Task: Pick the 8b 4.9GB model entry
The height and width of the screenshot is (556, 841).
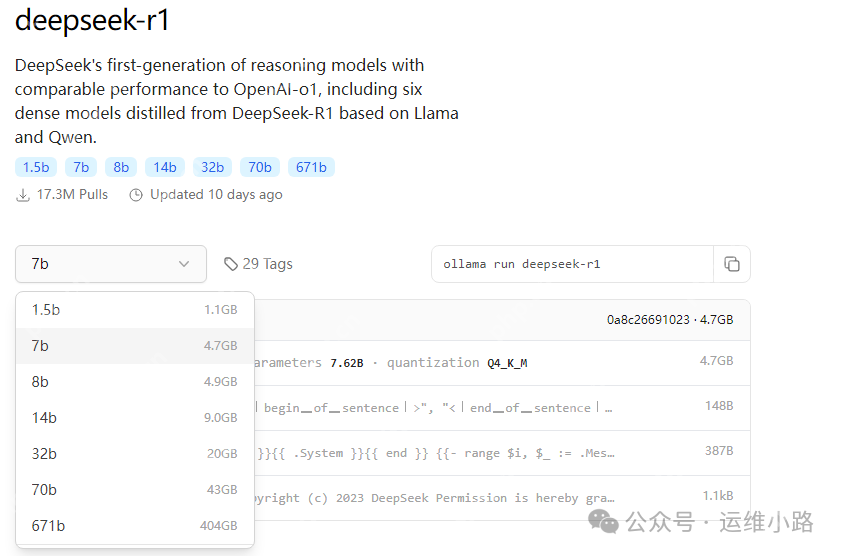Action: point(135,382)
